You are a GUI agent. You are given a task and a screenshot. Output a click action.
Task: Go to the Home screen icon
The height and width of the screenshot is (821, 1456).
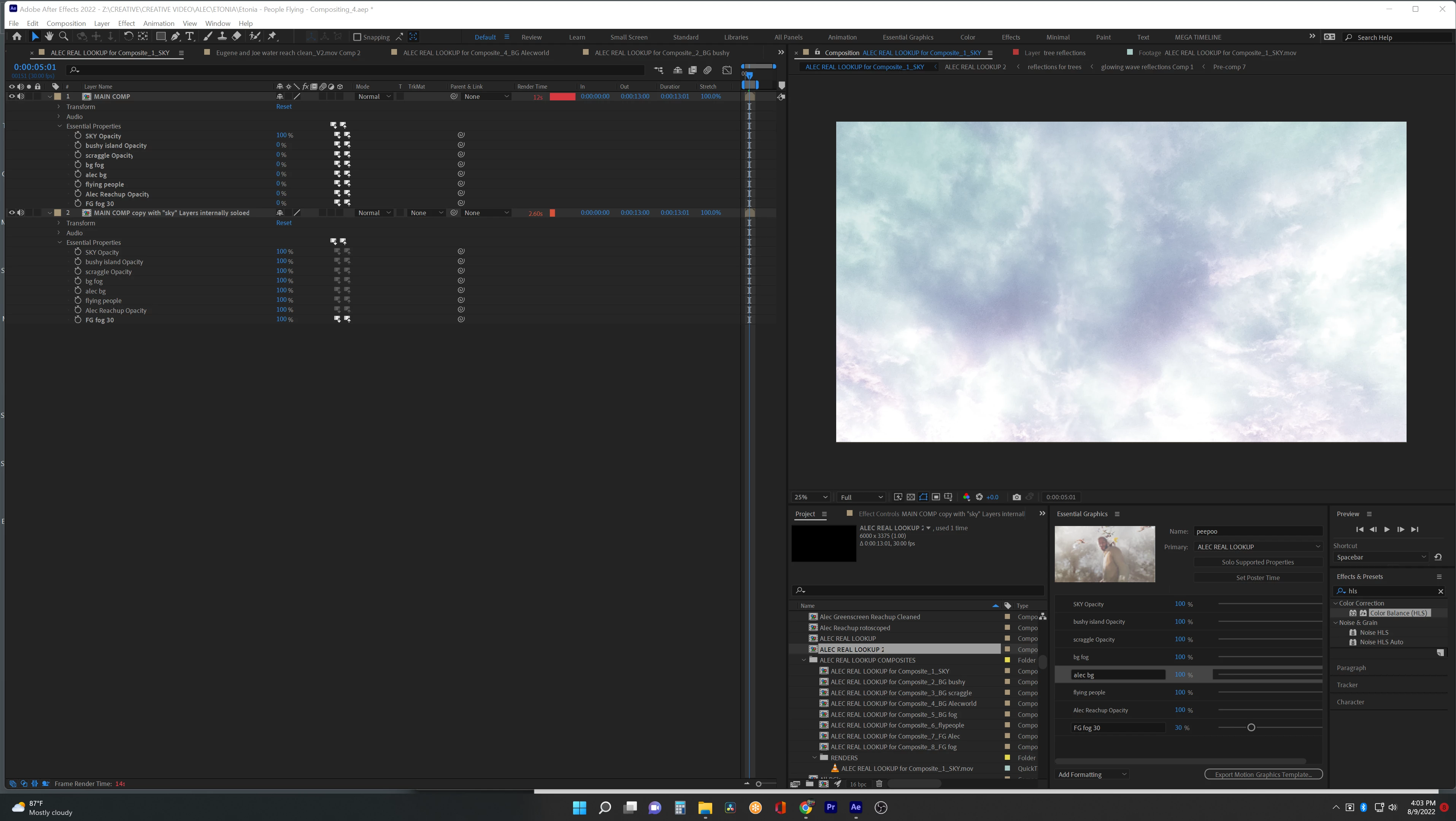pos(17,36)
